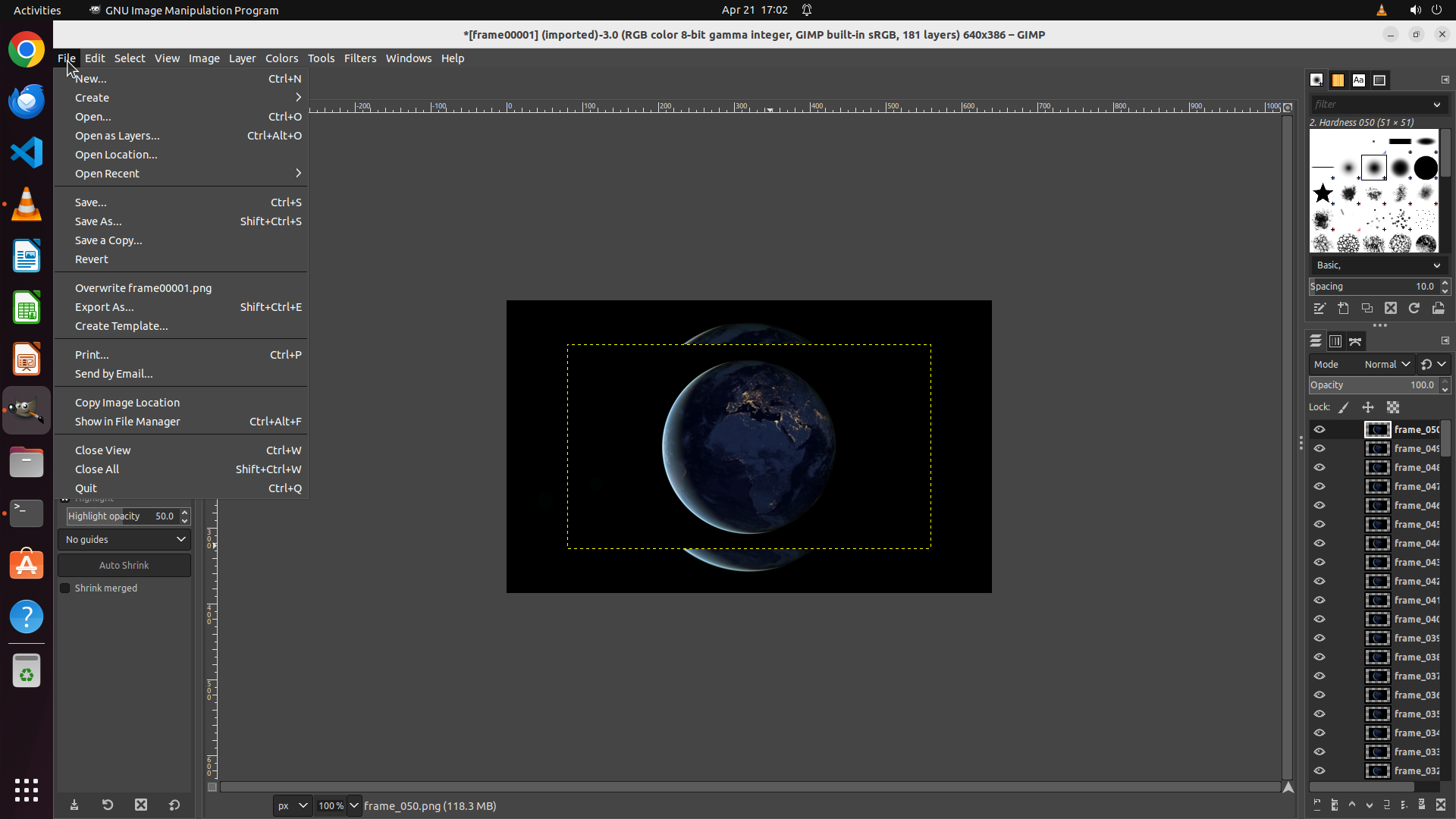Select the solid black circle brush thumbnail
The width and height of the screenshot is (1456, 819).
(x=1426, y=168)
